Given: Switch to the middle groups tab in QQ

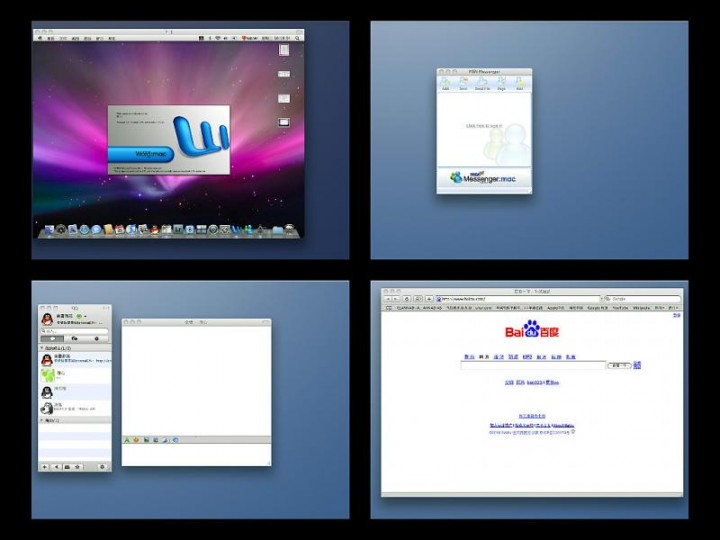Looking at the screenshot, I should pyautogui.click(x=74, y=339).
